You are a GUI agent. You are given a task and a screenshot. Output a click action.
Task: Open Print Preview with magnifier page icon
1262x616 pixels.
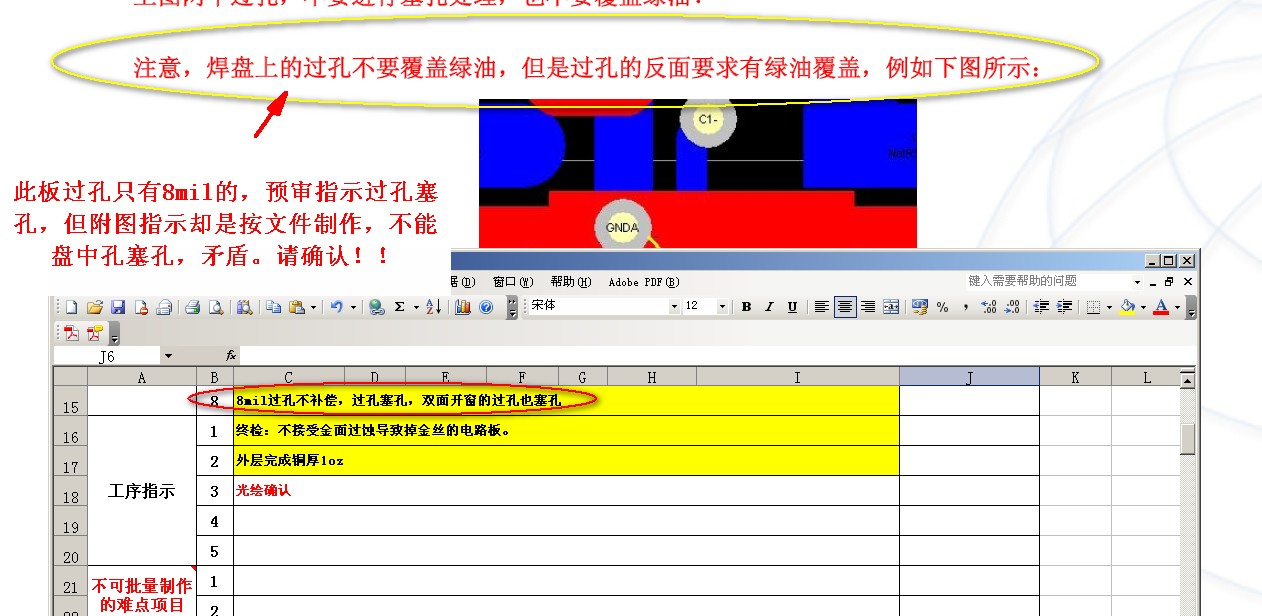pyautogui.click(x=216, y=307)
